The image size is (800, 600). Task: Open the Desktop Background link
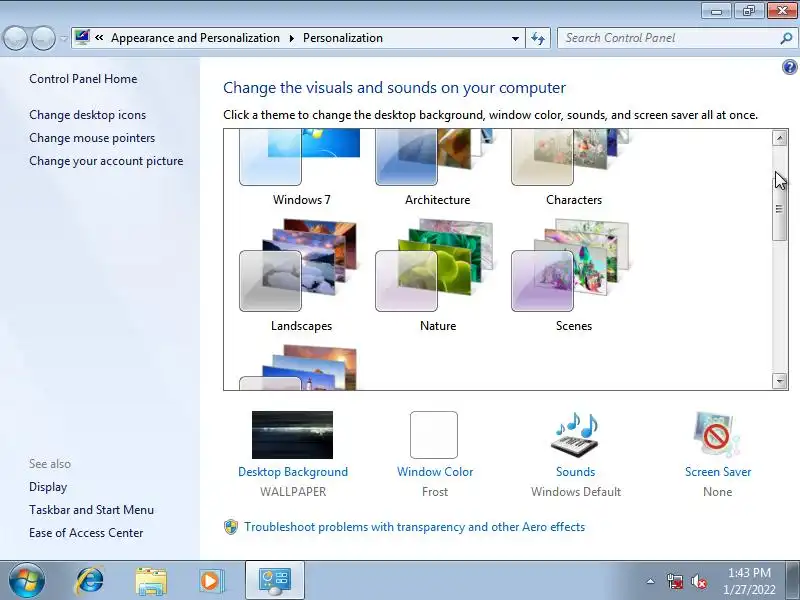pos(293,472)
